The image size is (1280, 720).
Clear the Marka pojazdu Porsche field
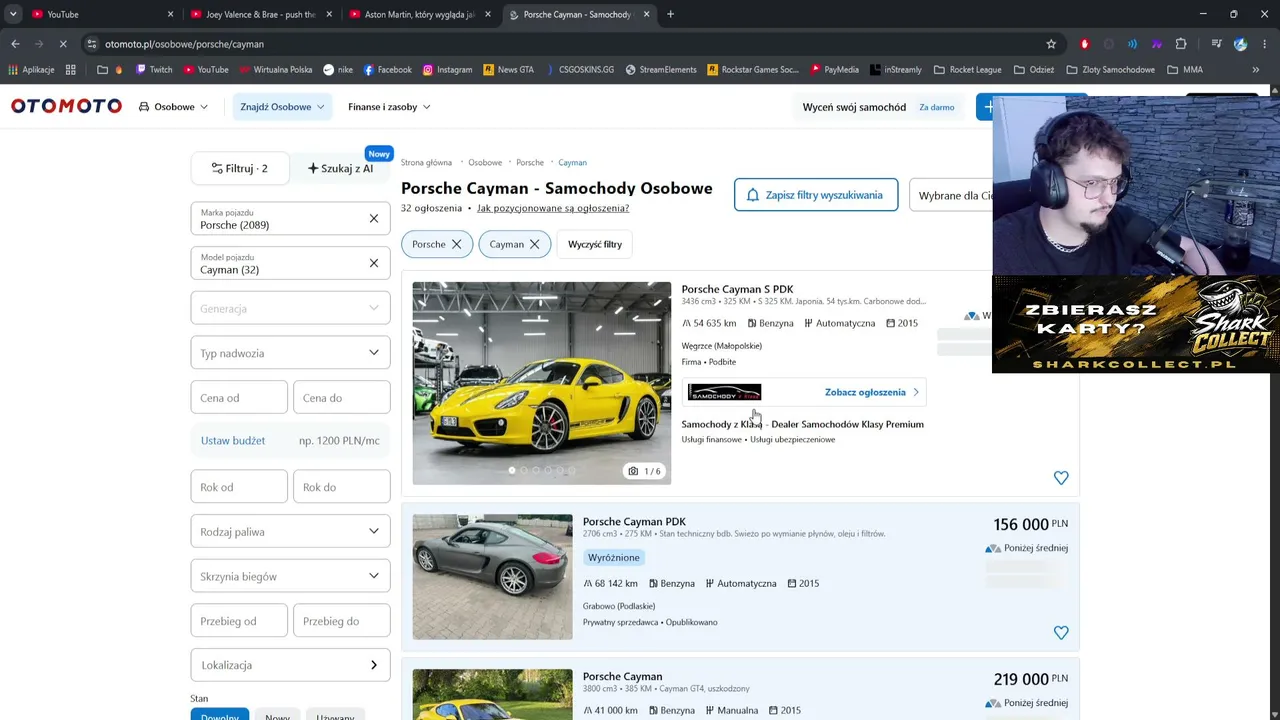pos(374,218)
